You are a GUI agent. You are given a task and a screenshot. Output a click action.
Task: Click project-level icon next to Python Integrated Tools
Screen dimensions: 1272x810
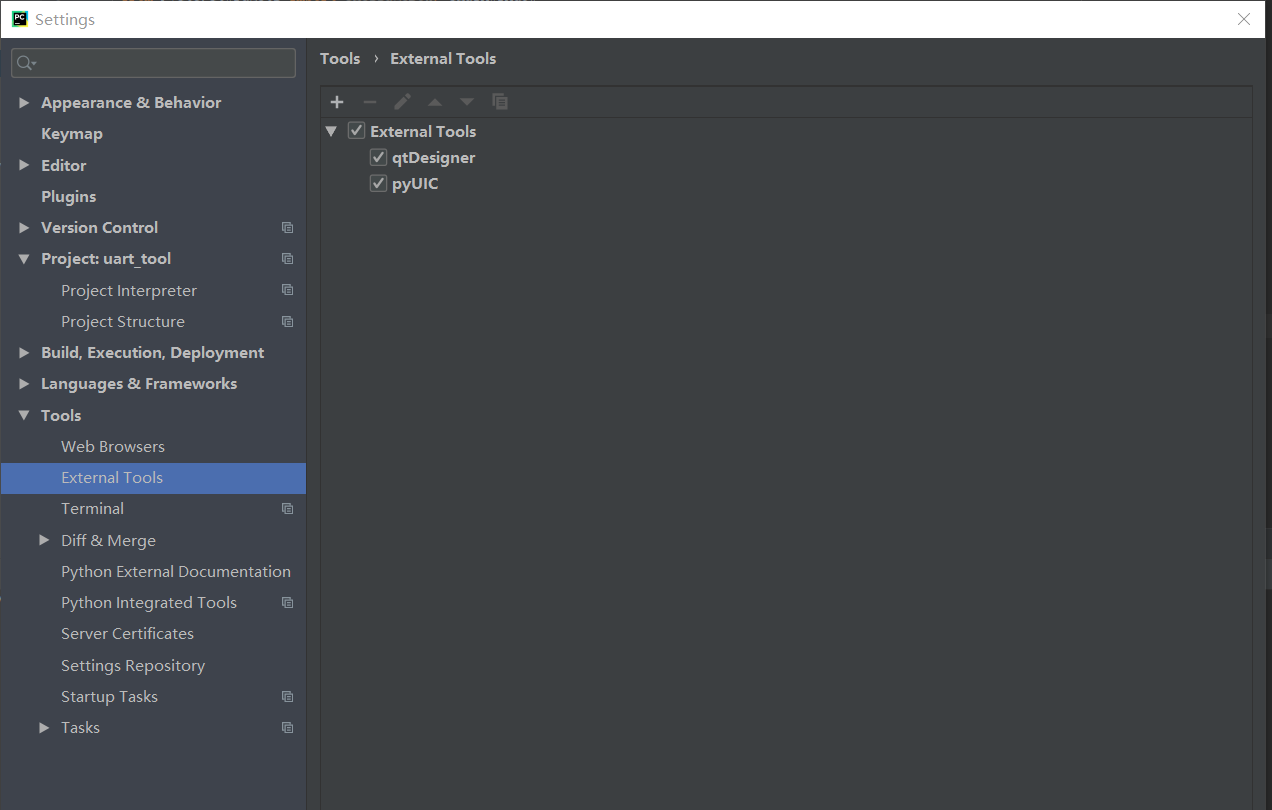pos(288,603)
